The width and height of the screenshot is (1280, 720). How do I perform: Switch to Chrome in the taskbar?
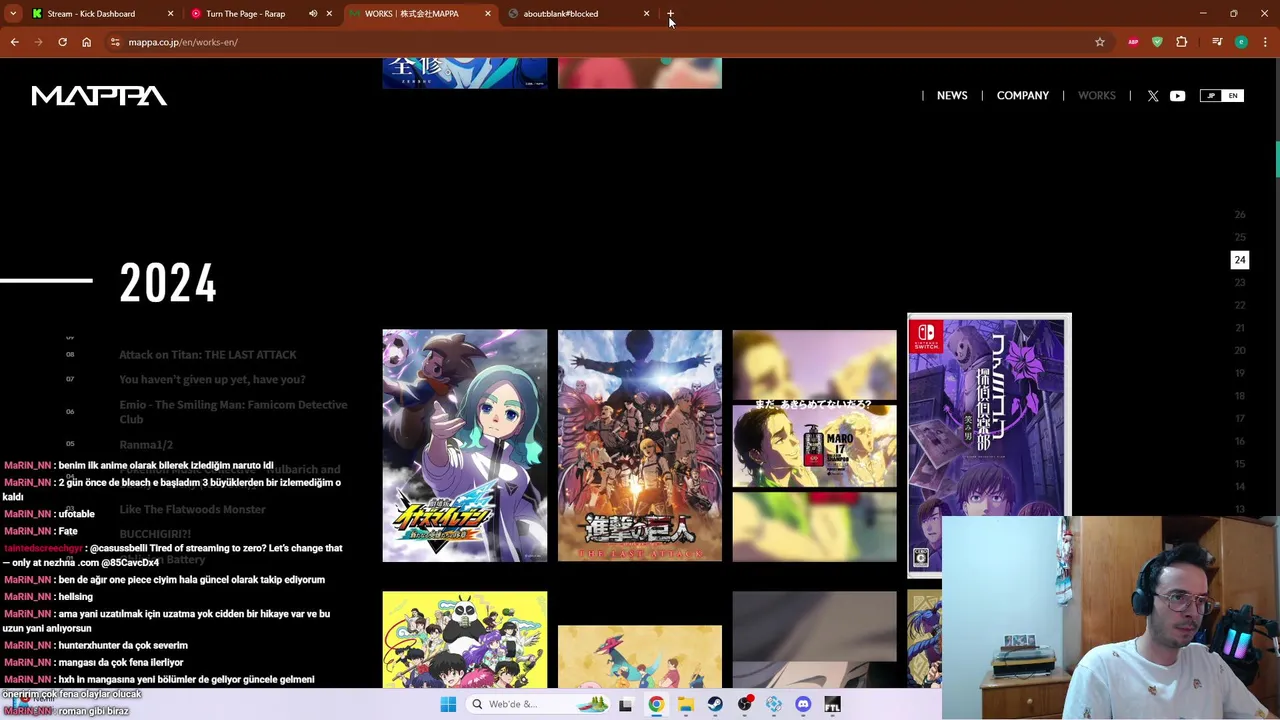pos(656,704)
